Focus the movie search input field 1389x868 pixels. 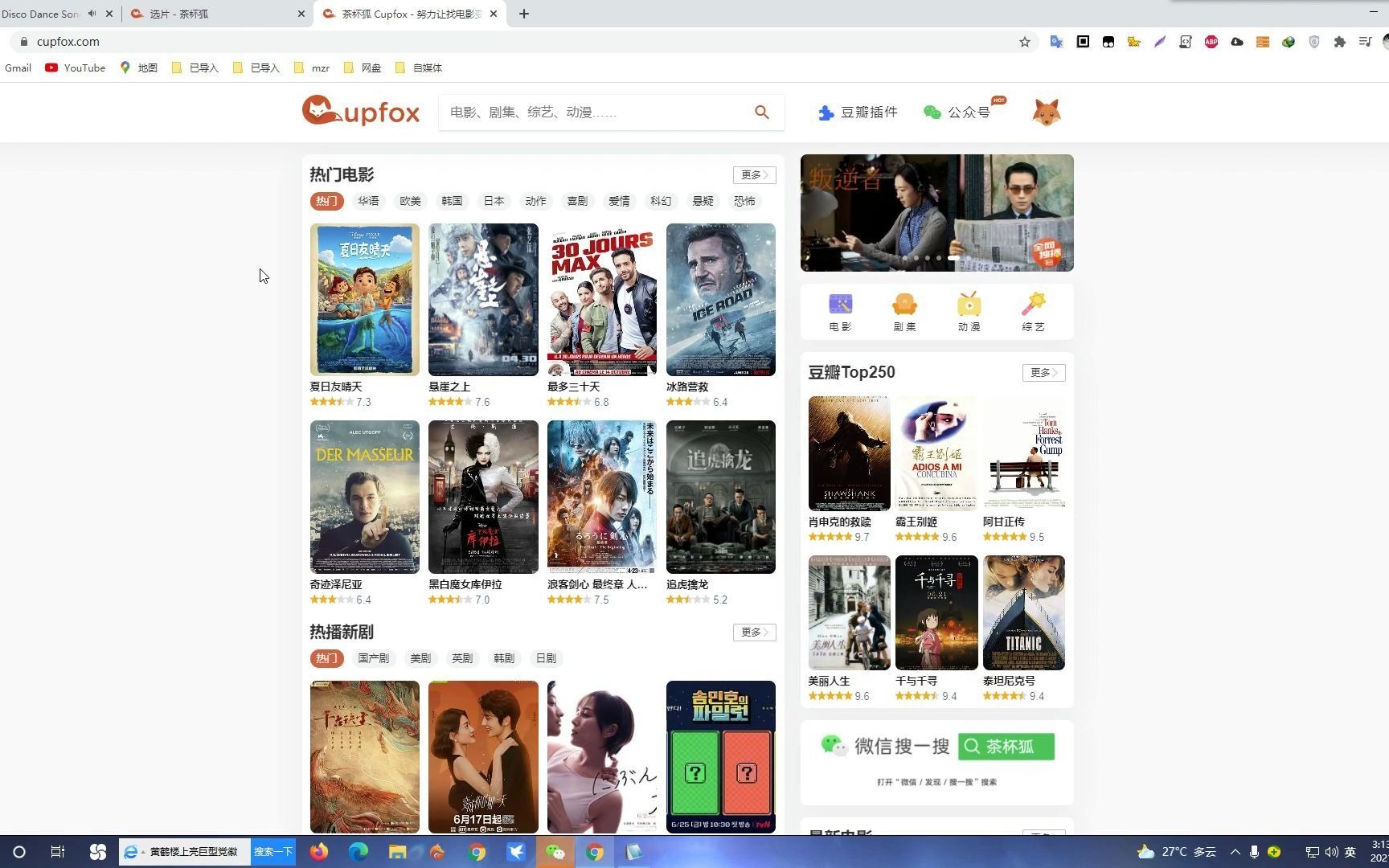pos(595,113)
